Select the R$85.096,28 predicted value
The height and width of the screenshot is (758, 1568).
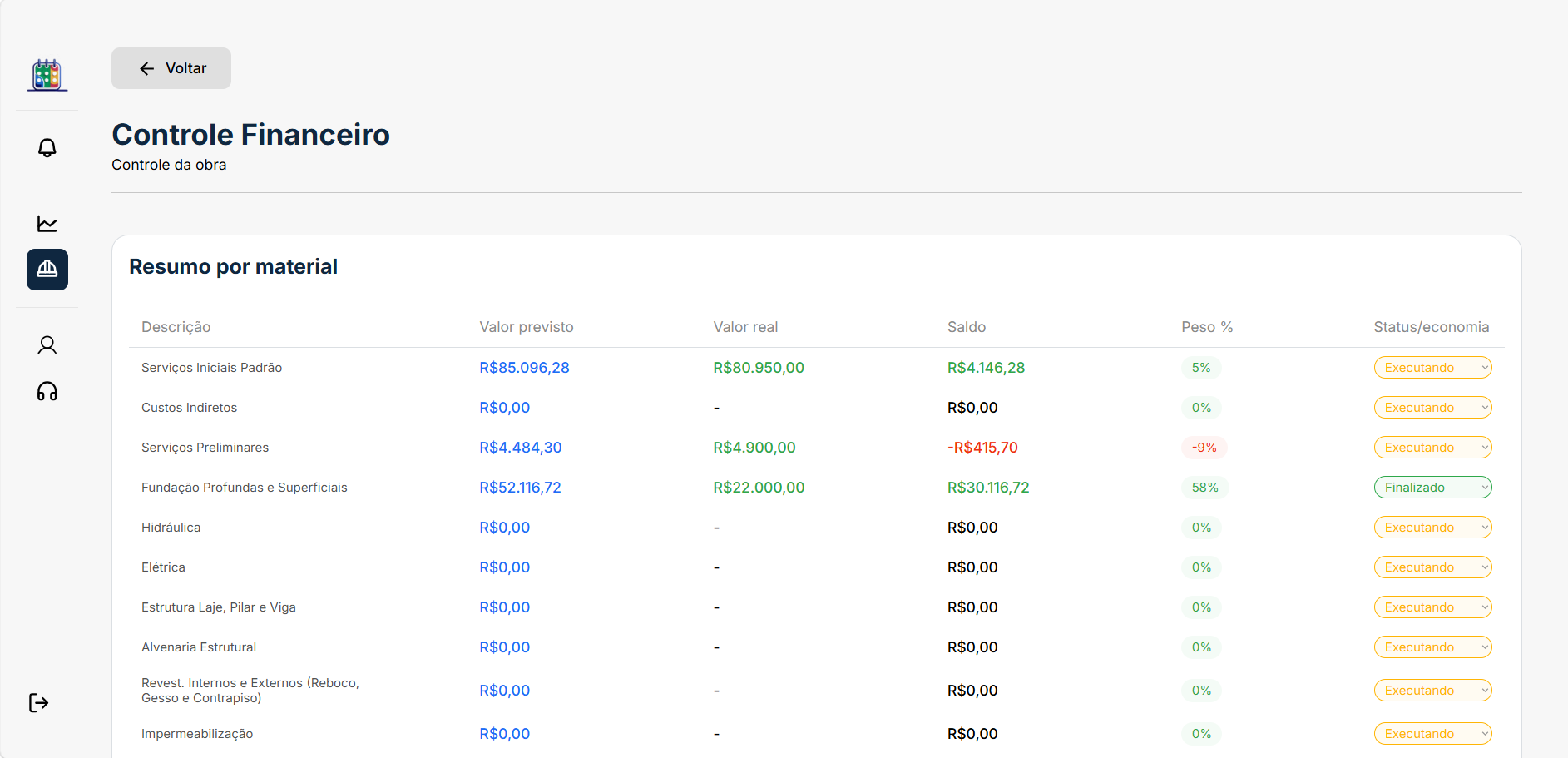[524, 368]
